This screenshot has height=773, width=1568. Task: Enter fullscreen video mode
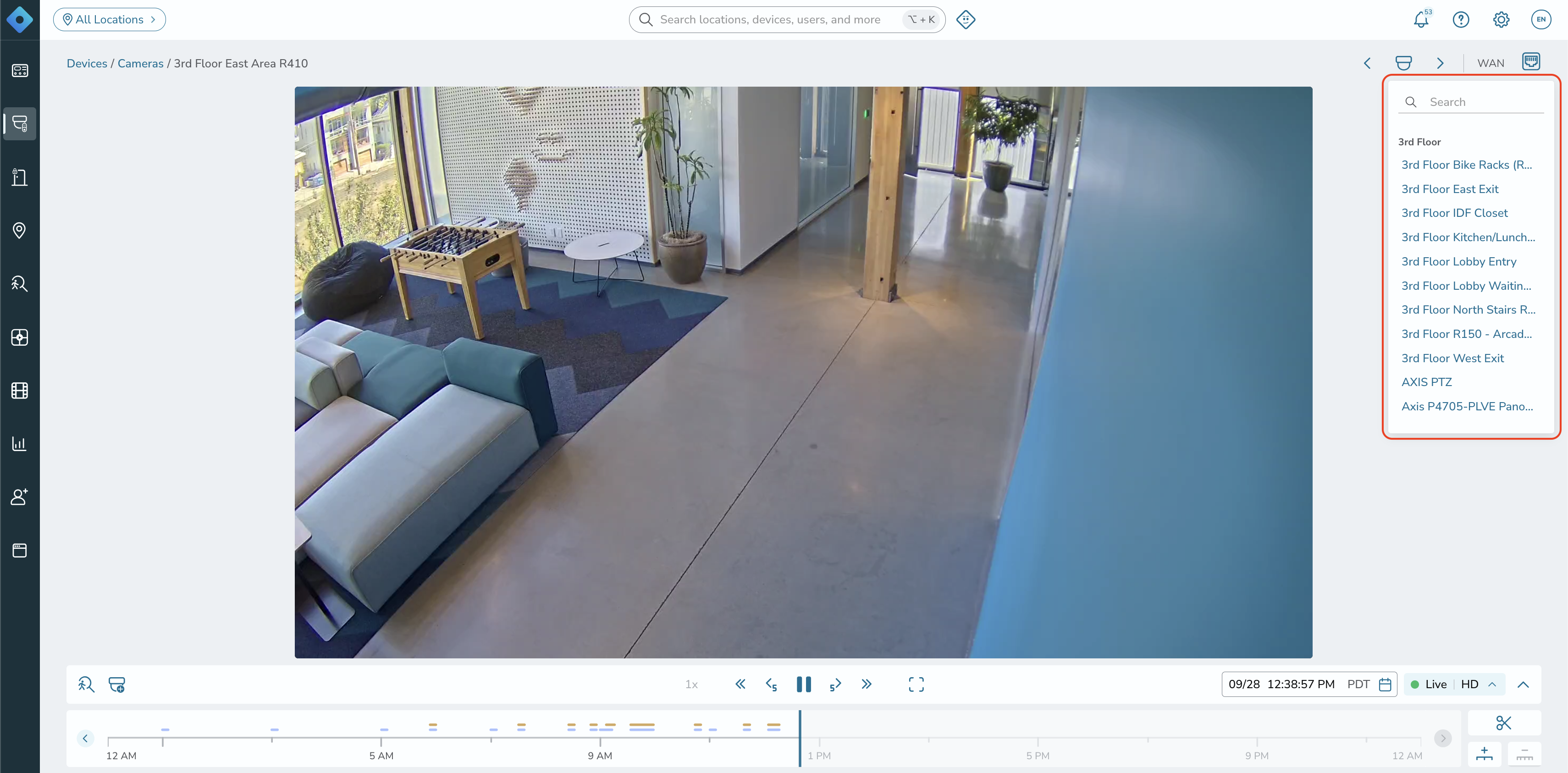click(x=916, y=684)
